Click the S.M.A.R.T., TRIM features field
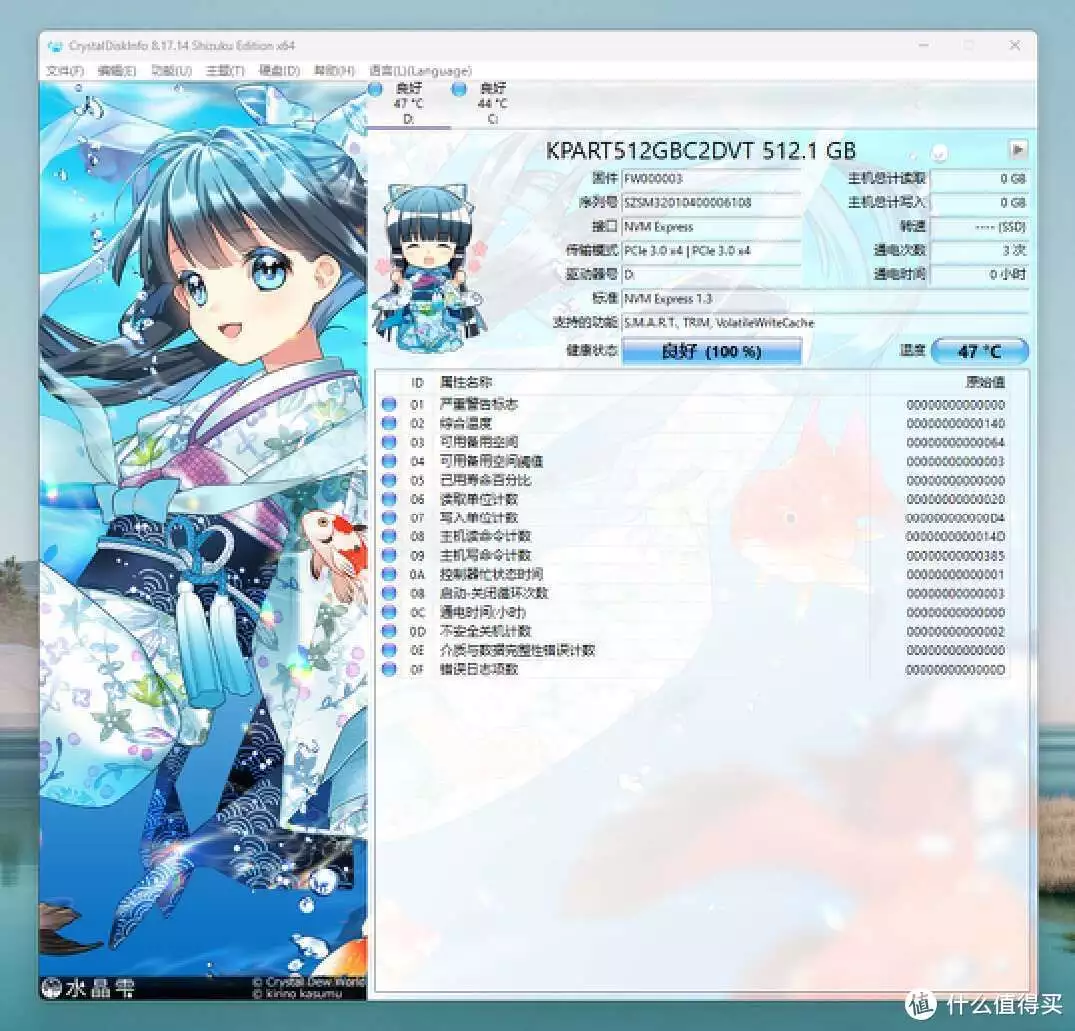This screenshot has height=1031, width=1075. [x=825, y=322]
